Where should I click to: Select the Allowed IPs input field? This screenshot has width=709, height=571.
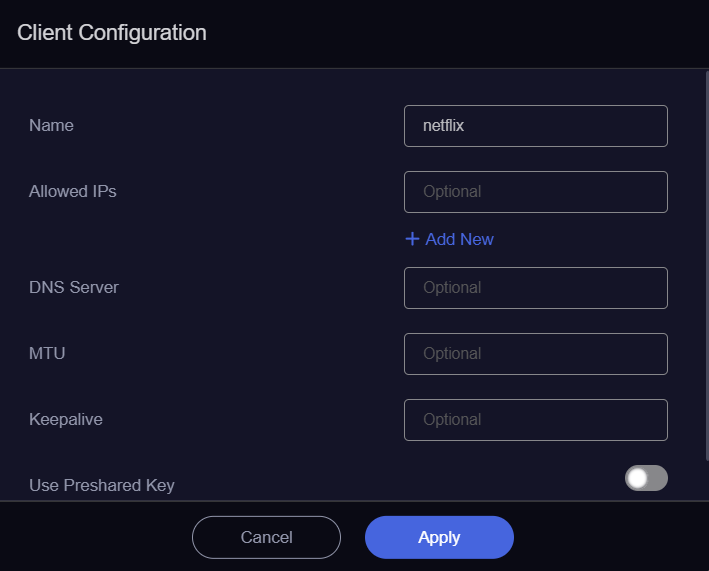tap(535, 192)
